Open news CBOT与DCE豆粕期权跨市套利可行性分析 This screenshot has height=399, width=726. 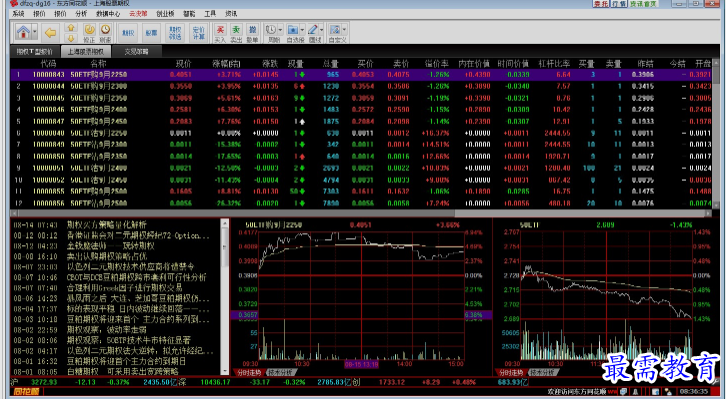[137, 277]
